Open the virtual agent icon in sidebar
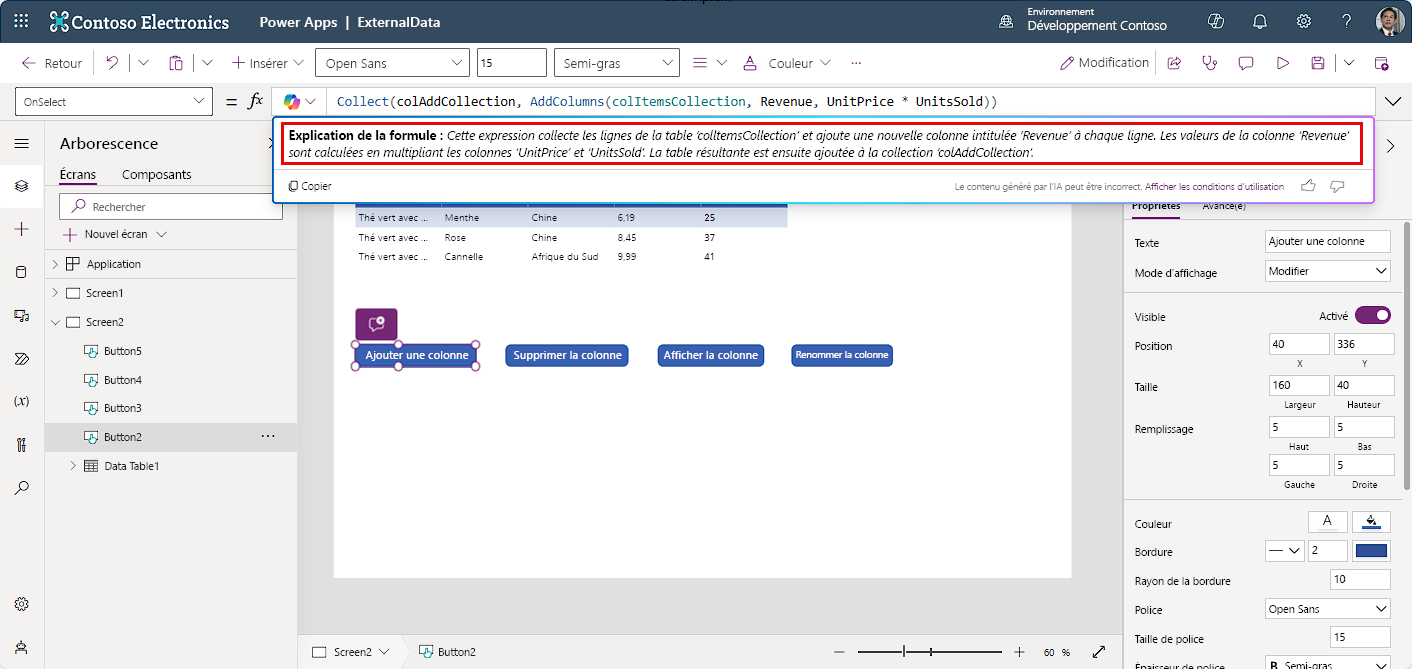The height and width of the screenshot is (669, 1412). pyautogui.click(x=21, y=647)
